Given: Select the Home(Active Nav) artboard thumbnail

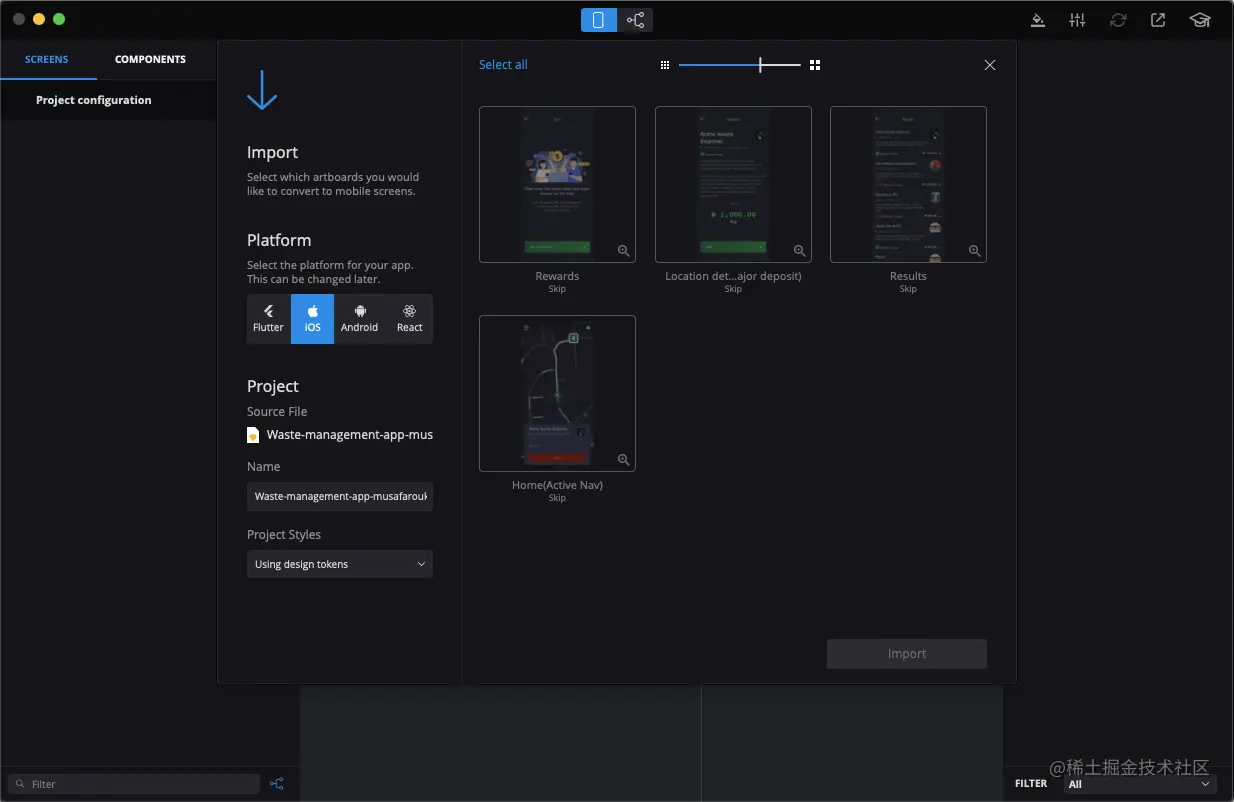Looking at the screenshot, I should click(x=557, y=393).
